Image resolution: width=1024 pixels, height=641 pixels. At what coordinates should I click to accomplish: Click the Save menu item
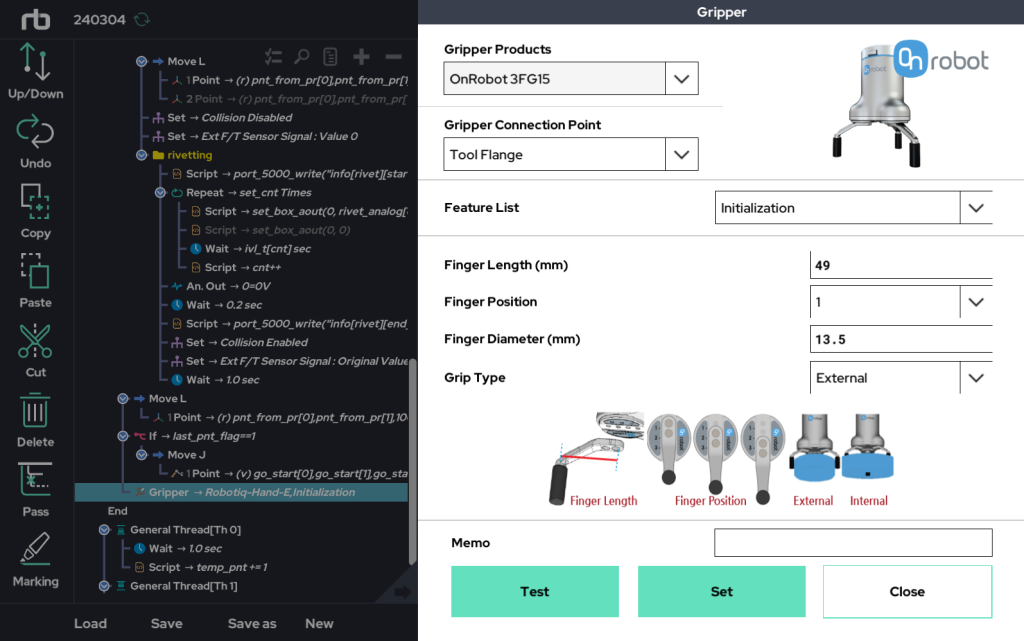coord(167,623)
